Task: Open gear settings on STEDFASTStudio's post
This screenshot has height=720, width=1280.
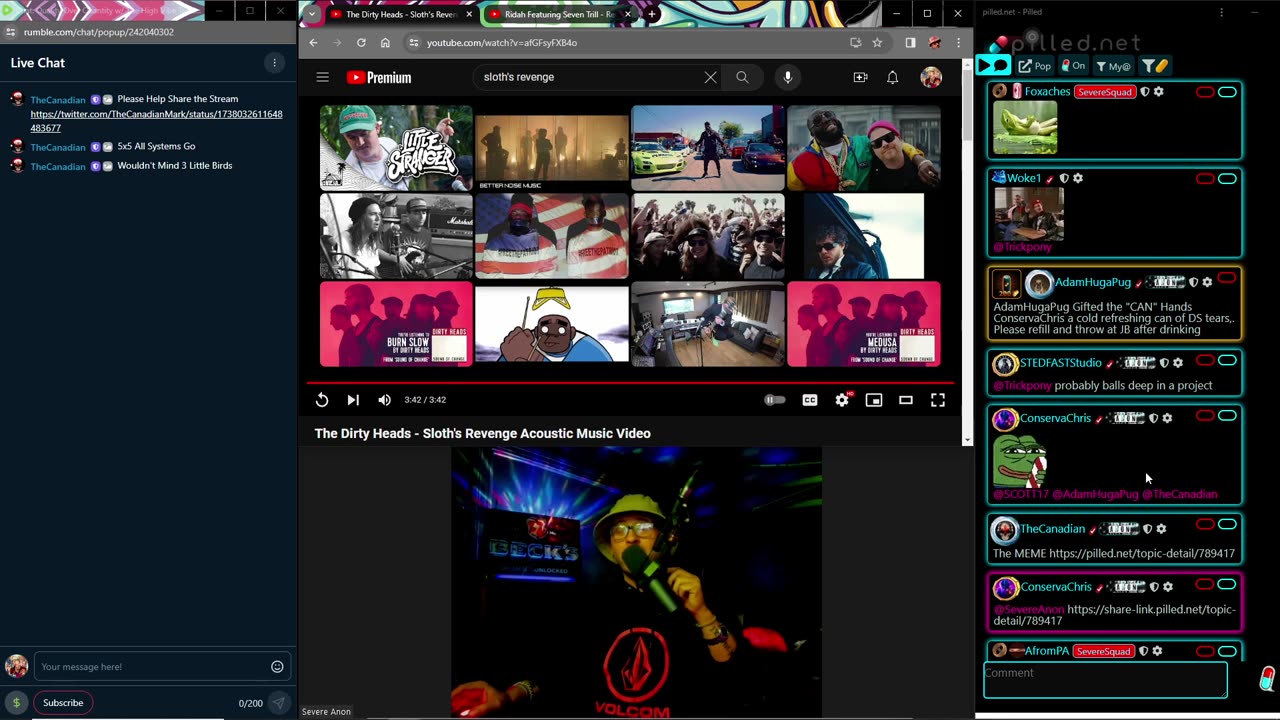Action: pyautogui.click(x=1178, y=363)
